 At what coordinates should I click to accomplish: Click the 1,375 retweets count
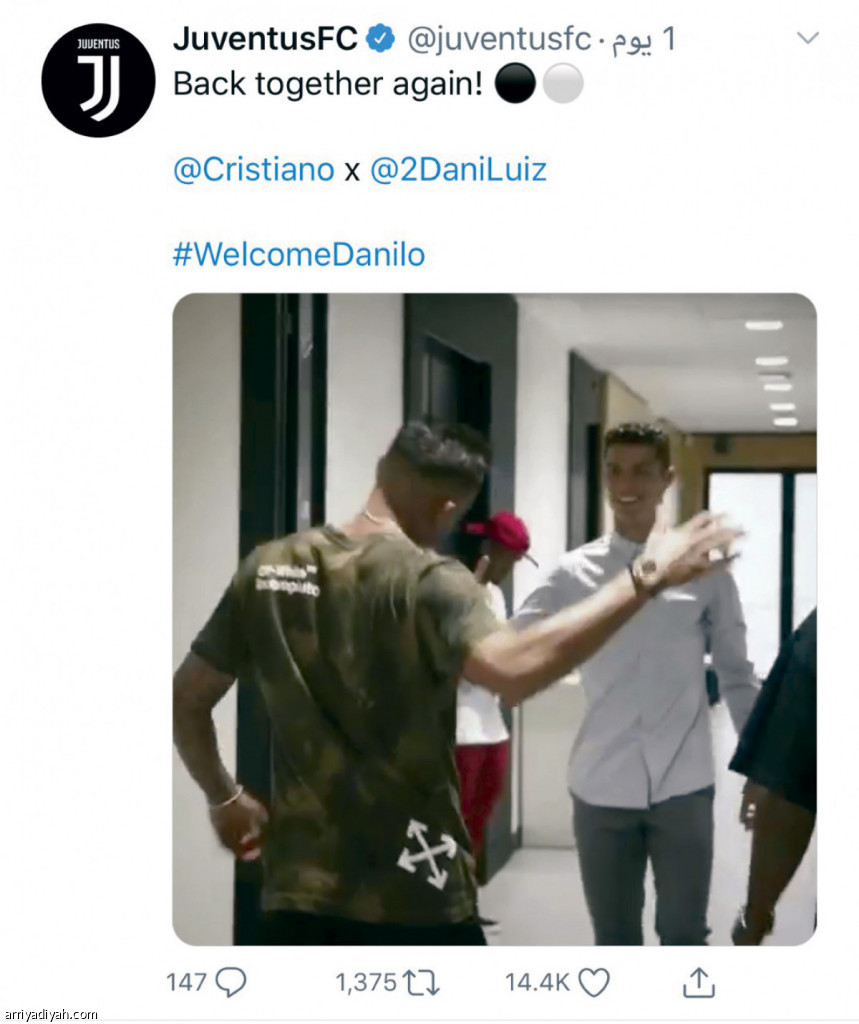pyautogui.click(x=366, y=983)
